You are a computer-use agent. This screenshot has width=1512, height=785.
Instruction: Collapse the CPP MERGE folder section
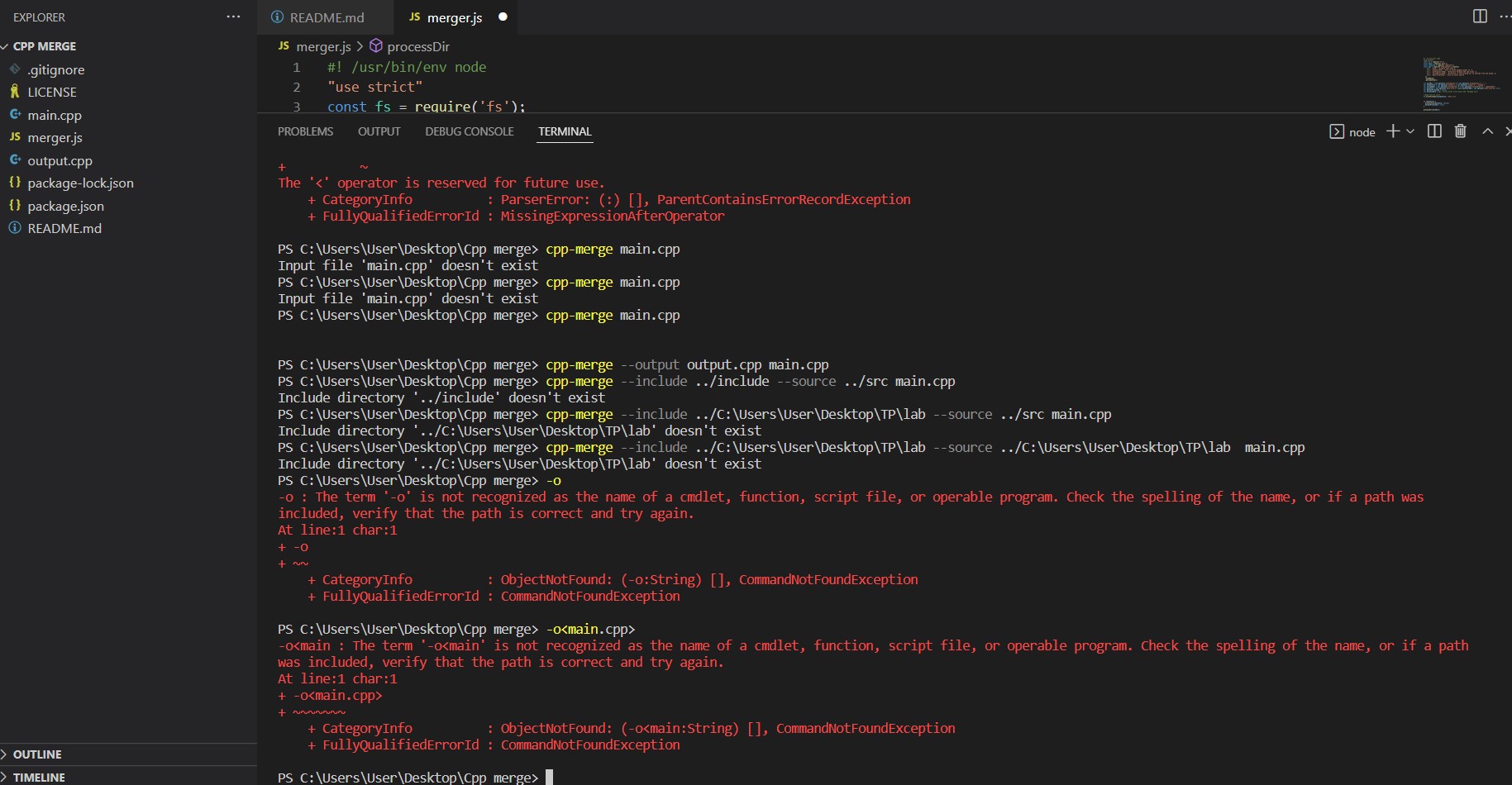coord(45,46)
